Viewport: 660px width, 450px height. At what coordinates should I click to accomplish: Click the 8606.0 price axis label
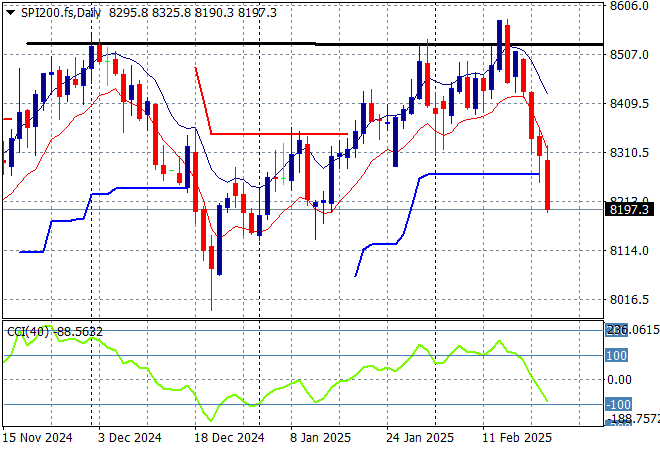629,6
